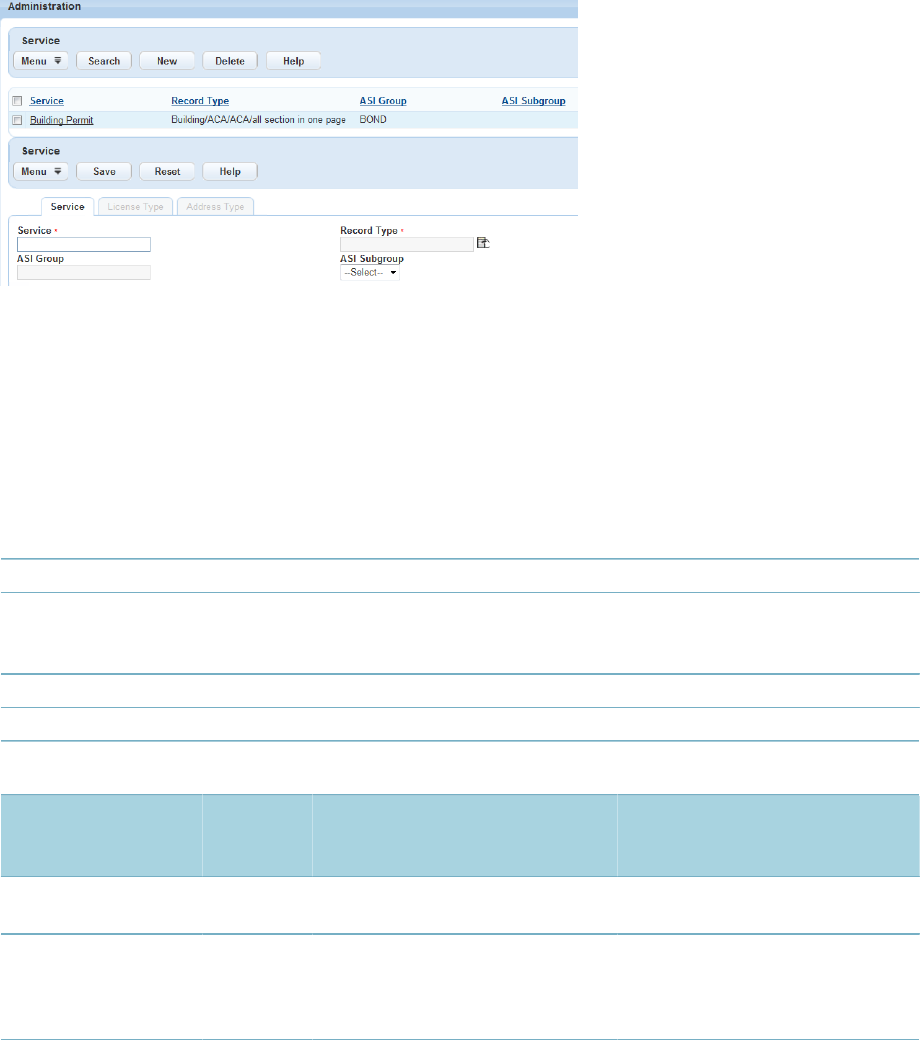Click the Reset button
Viewport: 920px width, 1040px height.
tap(167, 172)
